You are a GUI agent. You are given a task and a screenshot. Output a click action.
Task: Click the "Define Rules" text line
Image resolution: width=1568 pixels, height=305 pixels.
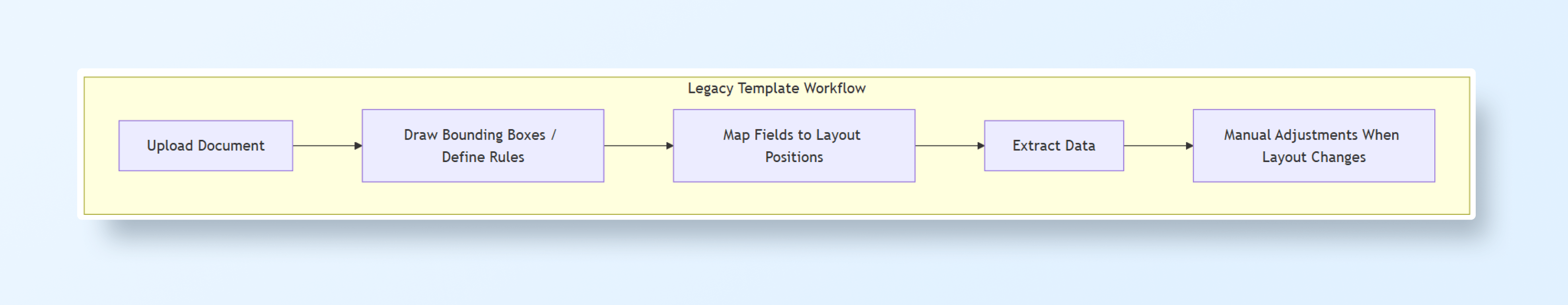[483, 157]
